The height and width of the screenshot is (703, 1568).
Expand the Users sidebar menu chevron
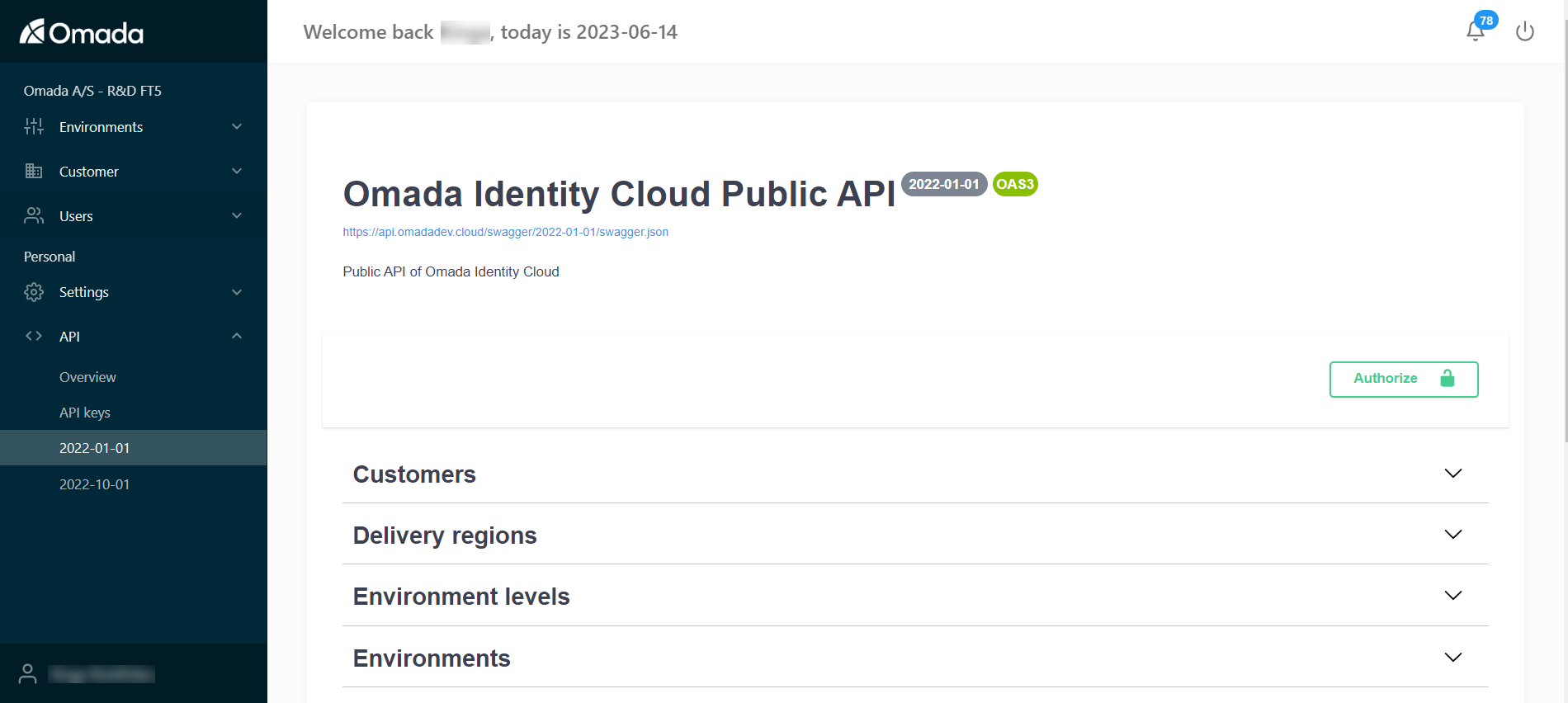click(x=237, y=215)
